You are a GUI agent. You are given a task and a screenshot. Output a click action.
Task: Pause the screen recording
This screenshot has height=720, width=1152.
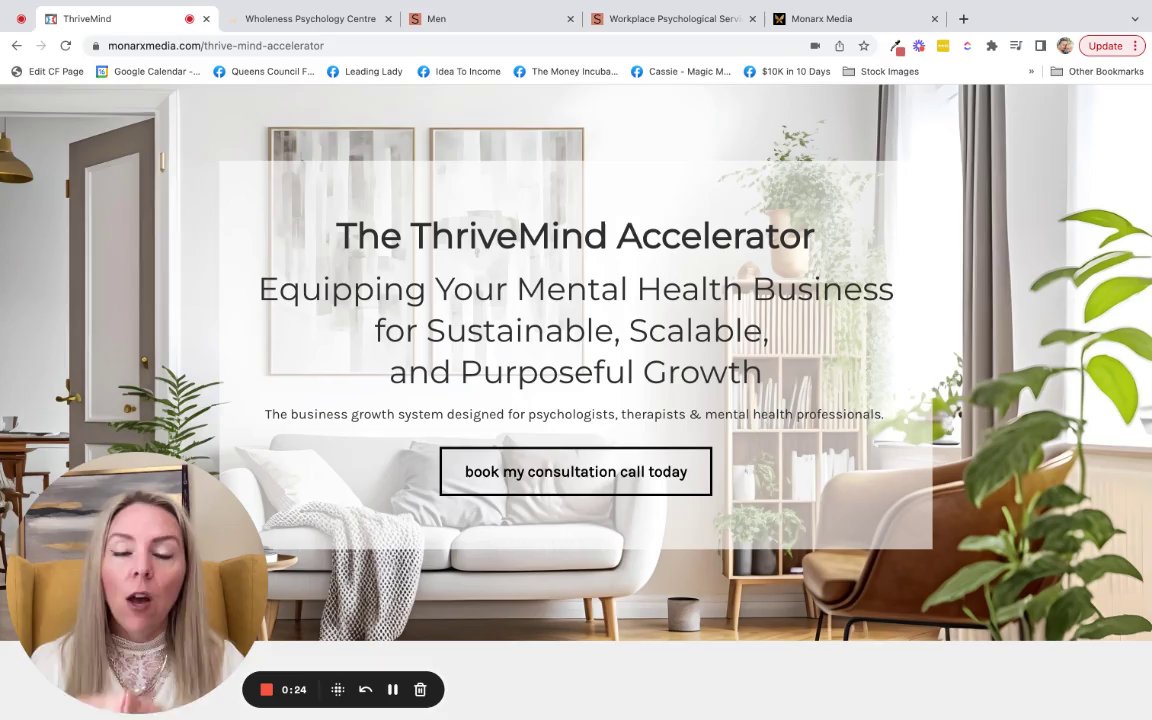tap(392, 689)
